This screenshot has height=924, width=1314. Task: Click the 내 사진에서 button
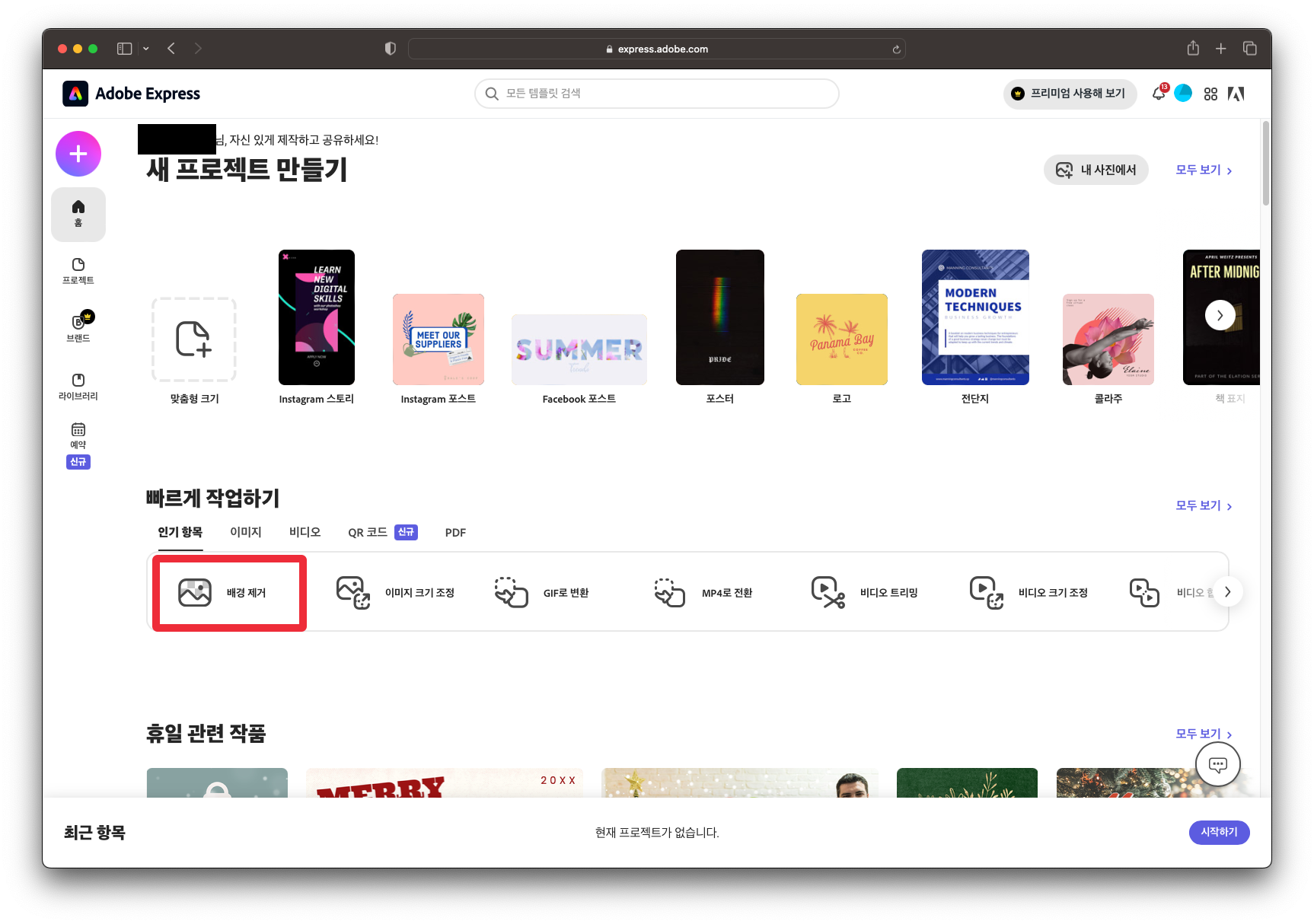coord(1096,170)
